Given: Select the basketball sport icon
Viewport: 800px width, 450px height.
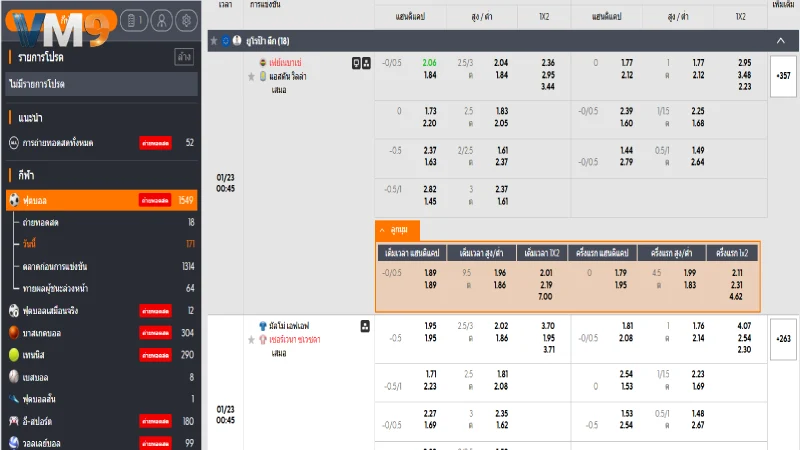Looking at the screenshot, I should point(14,333).
